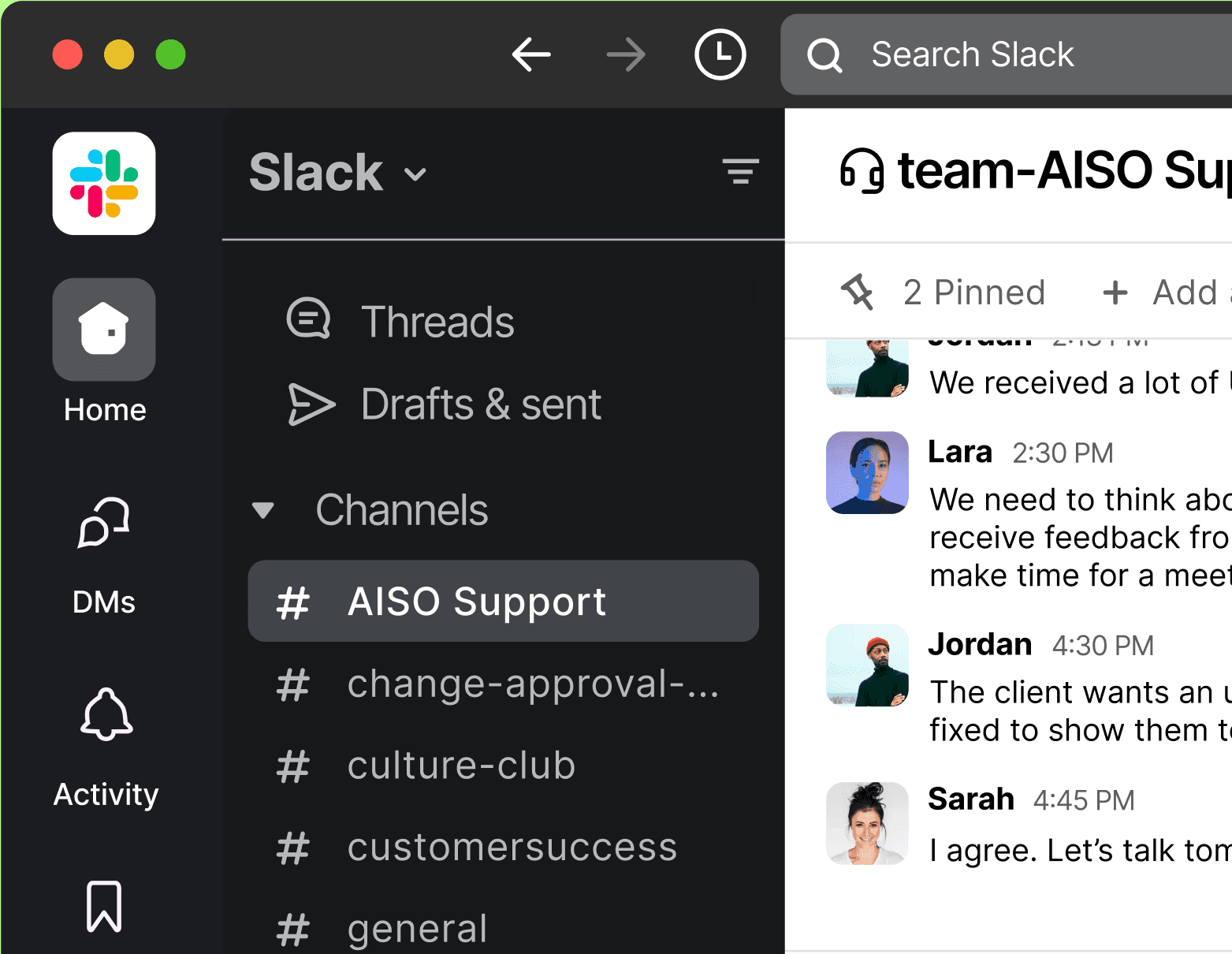Click the headphones huddle icon in channel header
The image size is (1232, 954).
tap(861, 170)
